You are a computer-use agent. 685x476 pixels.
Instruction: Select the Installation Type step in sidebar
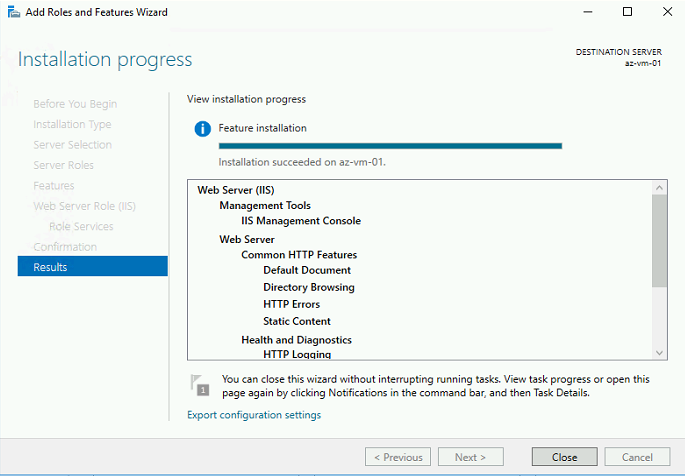click(72, 124)
